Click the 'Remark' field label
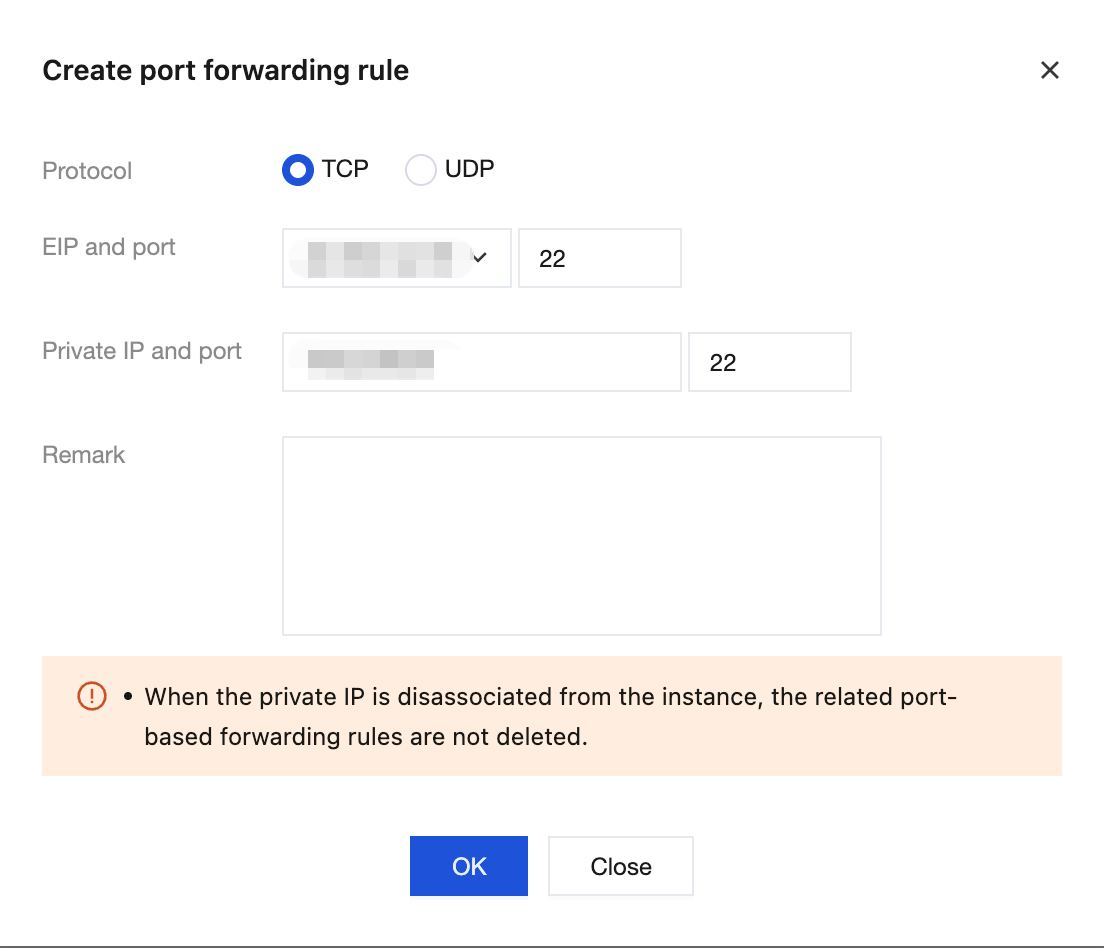The width and height of the screenshot is (1104, 948). click(84, 455)
